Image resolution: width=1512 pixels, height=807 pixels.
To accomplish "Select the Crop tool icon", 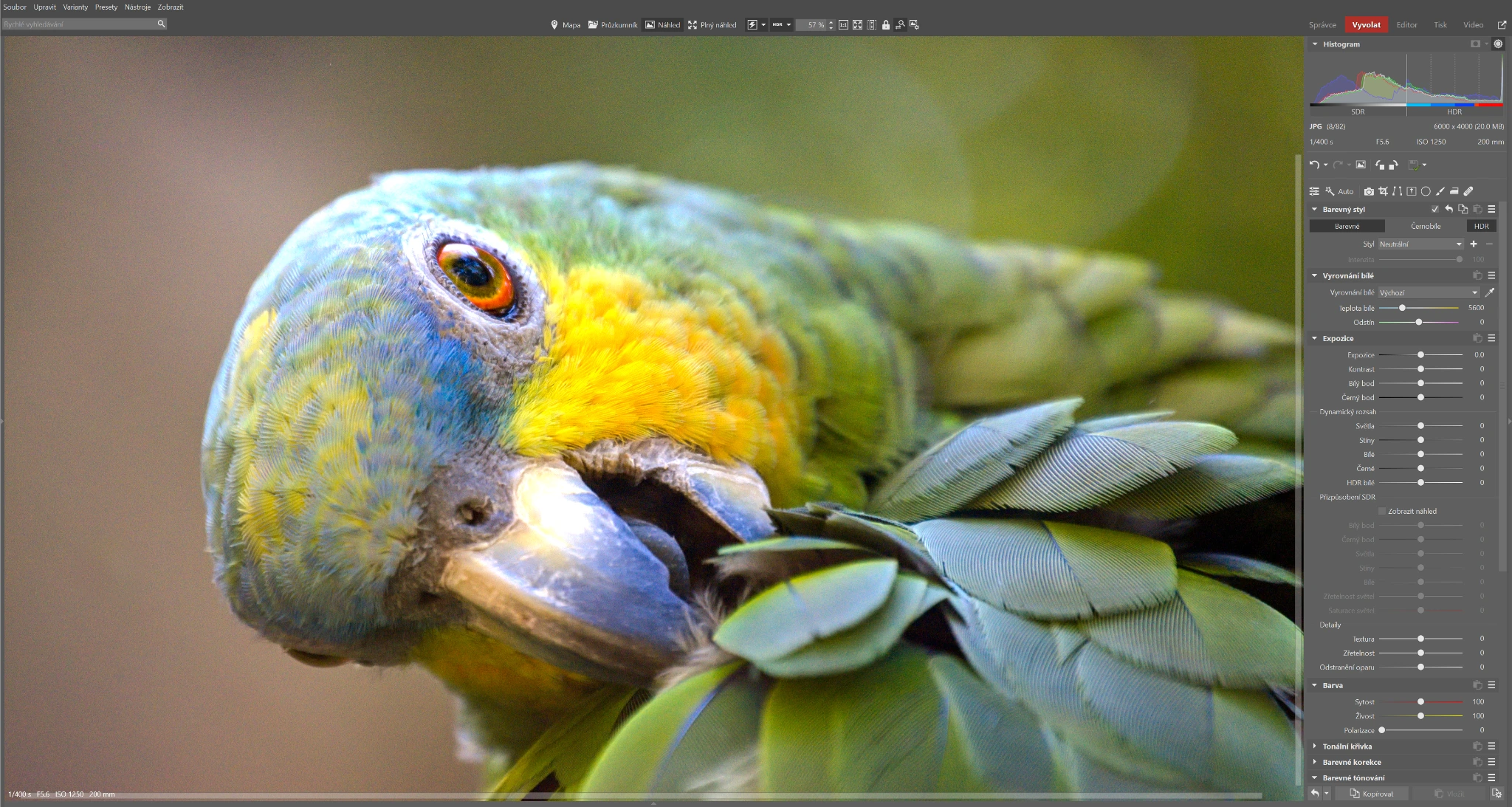I will pyautogui.click(x=1383, y=191).
